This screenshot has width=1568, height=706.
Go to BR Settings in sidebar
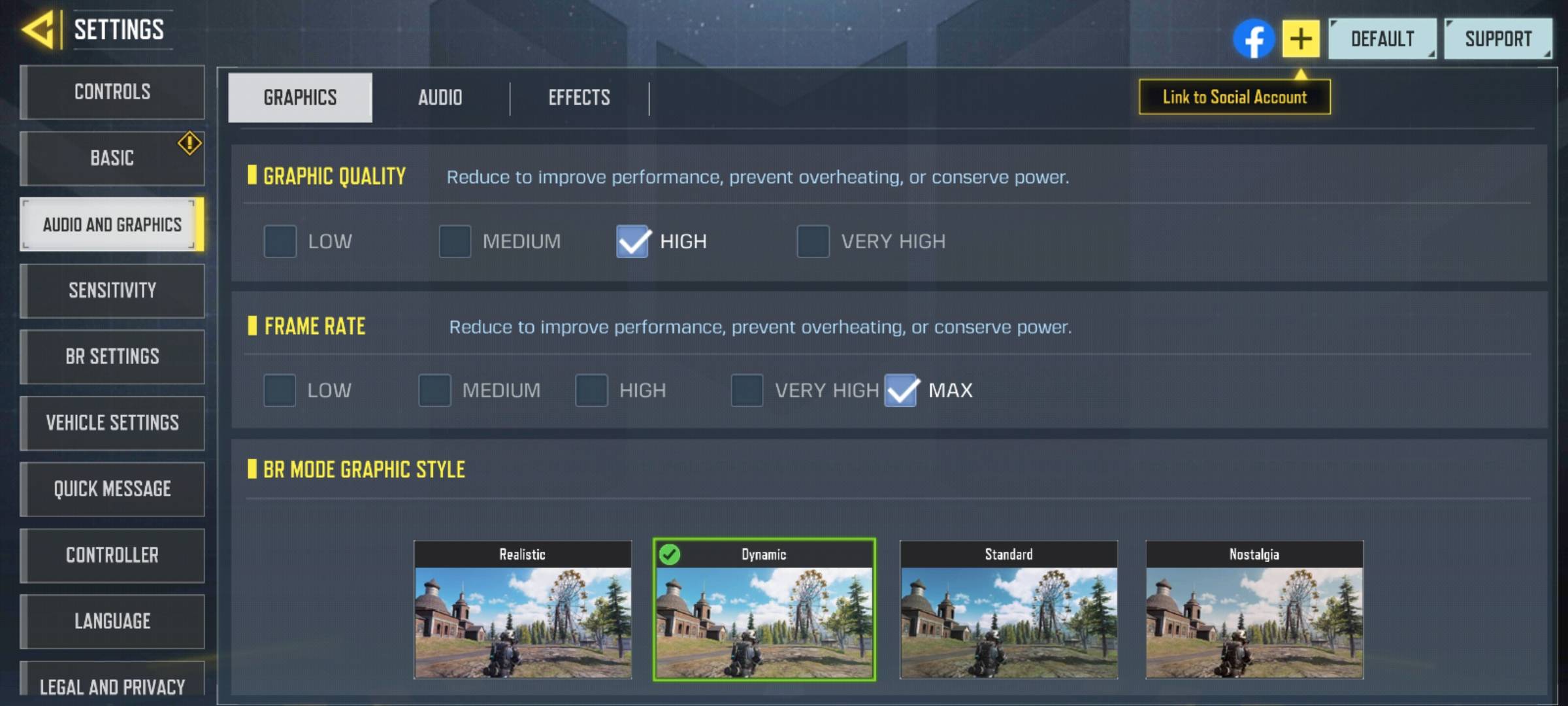(x=112, y=357)
